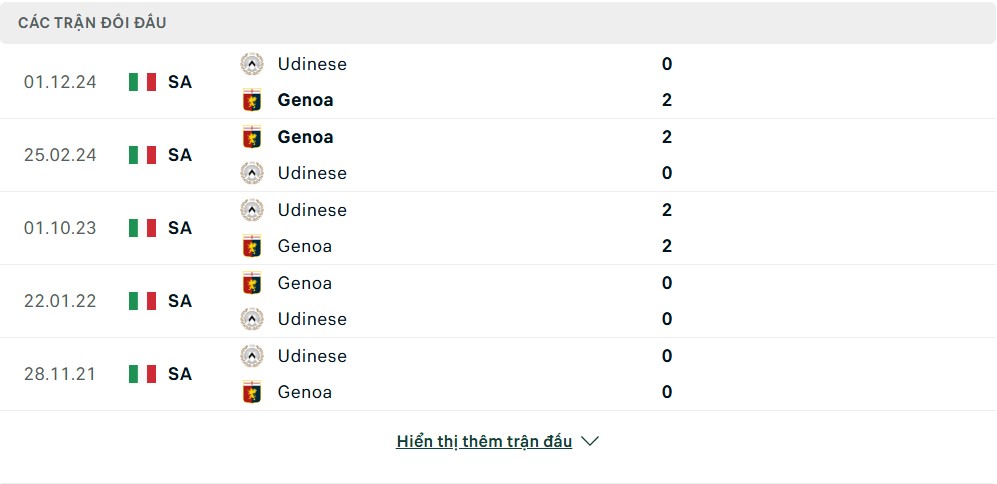The image size is (997, 484).
Task: Click Genoa crest in 01.12.24 match
Action: [x=252, y=100]
